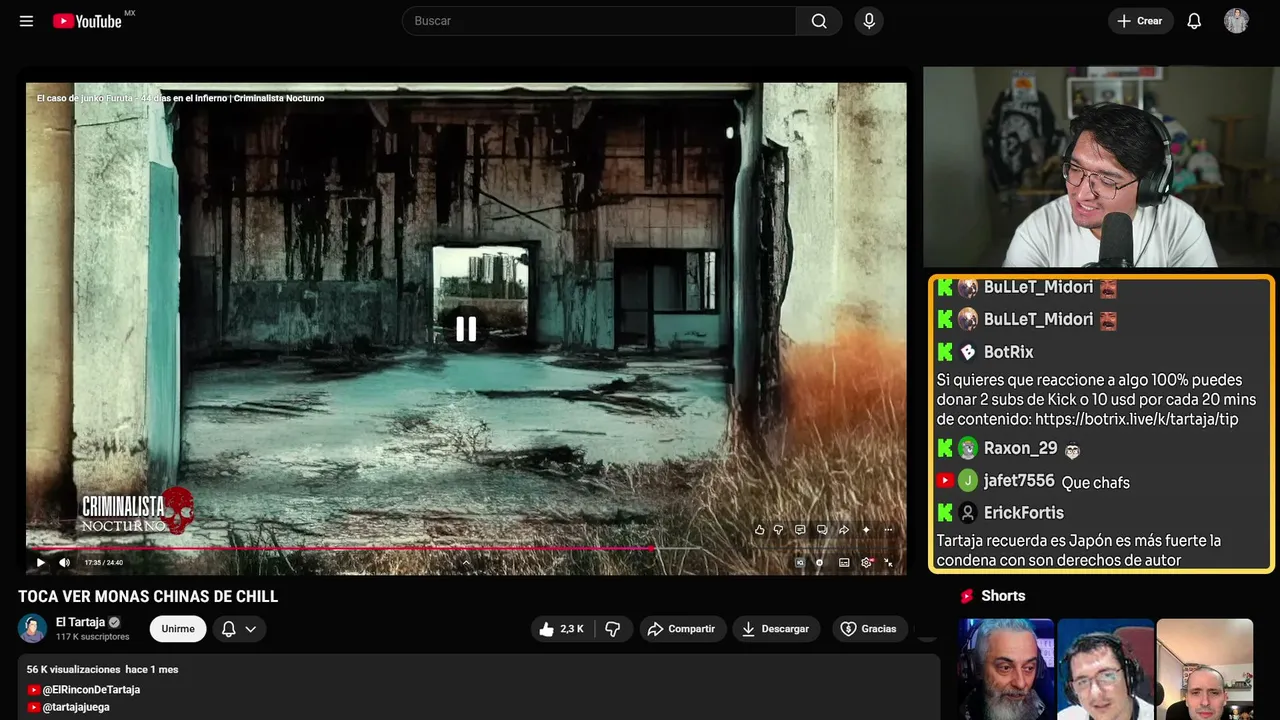
Task: Open in-player more options ellipsis
Action: click(888, 530)
